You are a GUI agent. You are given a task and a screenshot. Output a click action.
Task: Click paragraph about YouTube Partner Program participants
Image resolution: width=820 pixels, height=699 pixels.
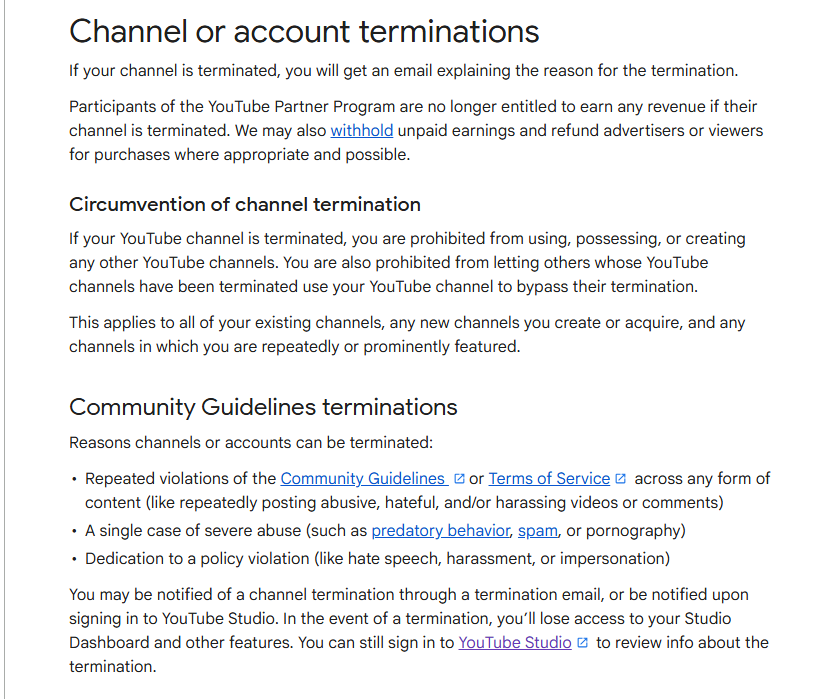(x=416, y=130)
